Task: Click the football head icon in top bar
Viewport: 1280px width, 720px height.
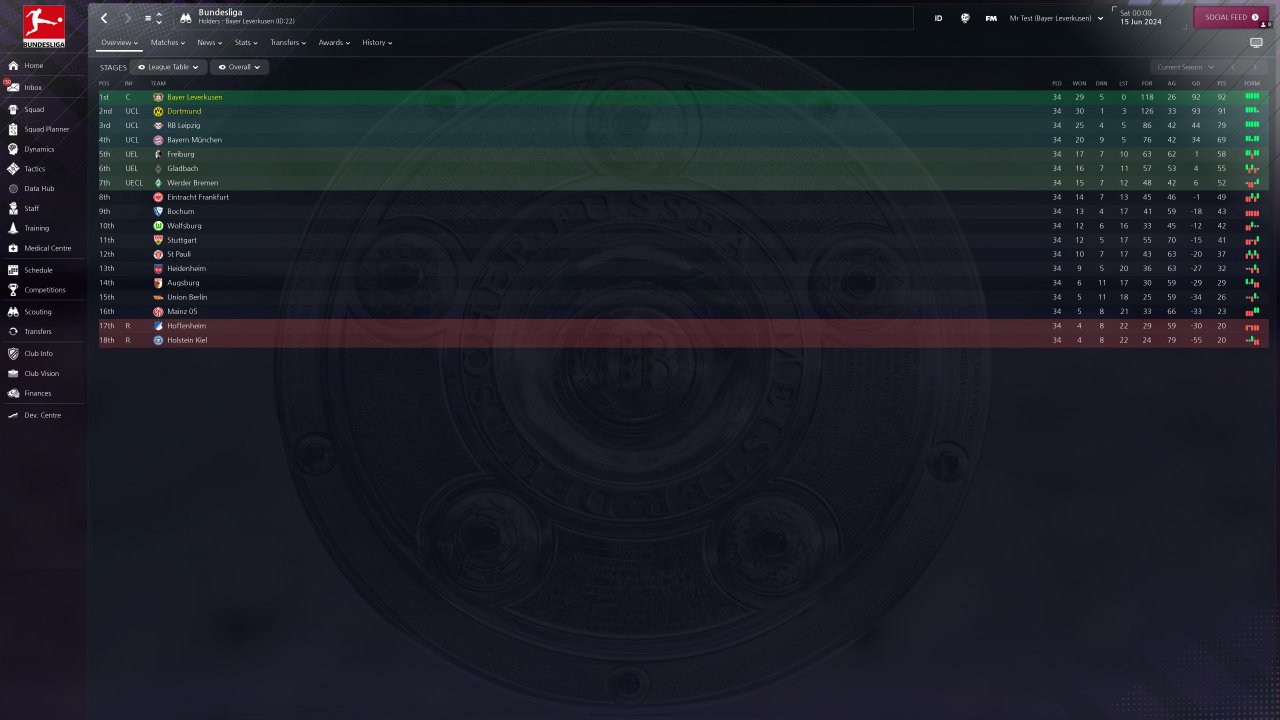Action: [x=965, y=18]
